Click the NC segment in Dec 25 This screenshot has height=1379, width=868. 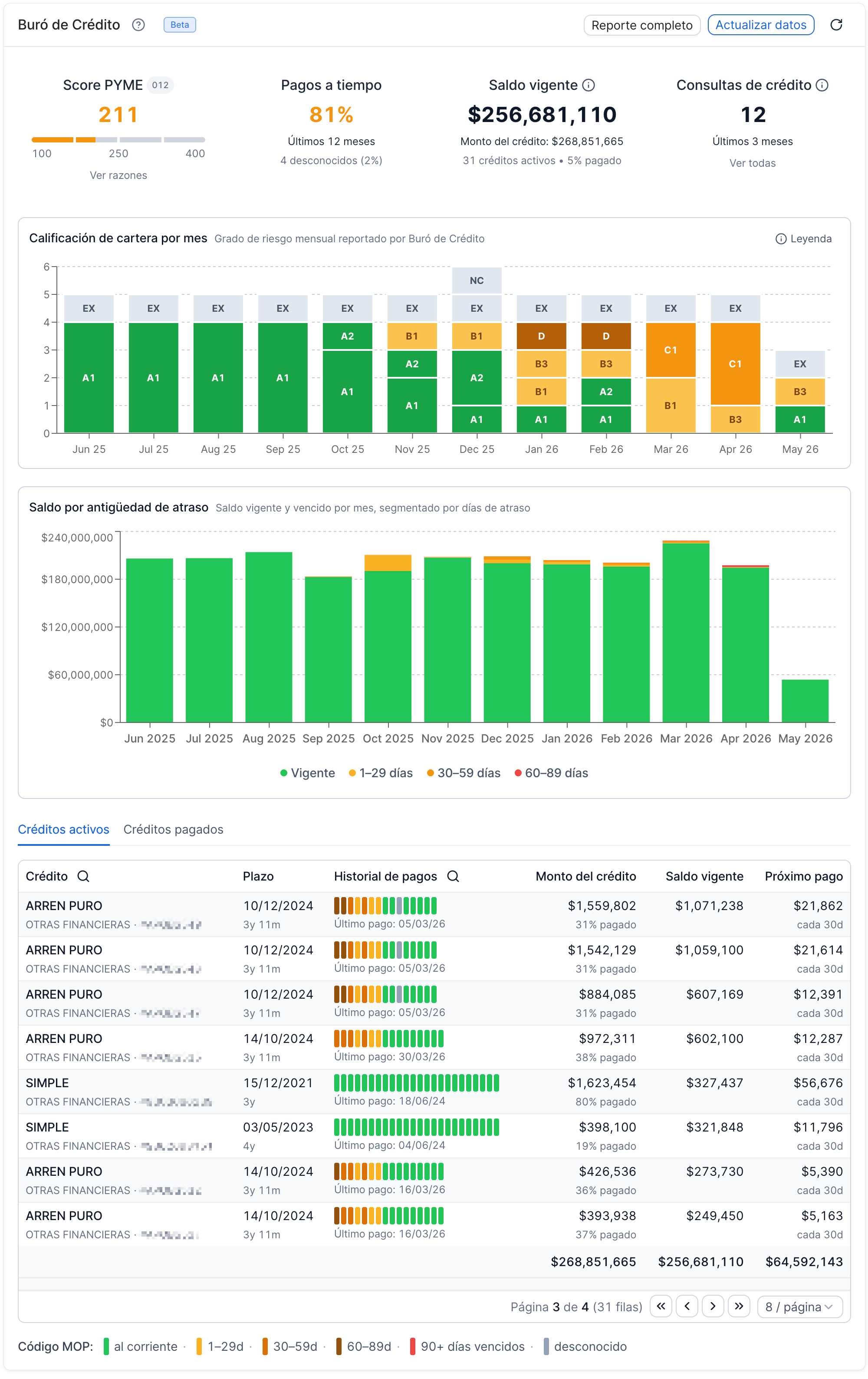click(477, 280)
